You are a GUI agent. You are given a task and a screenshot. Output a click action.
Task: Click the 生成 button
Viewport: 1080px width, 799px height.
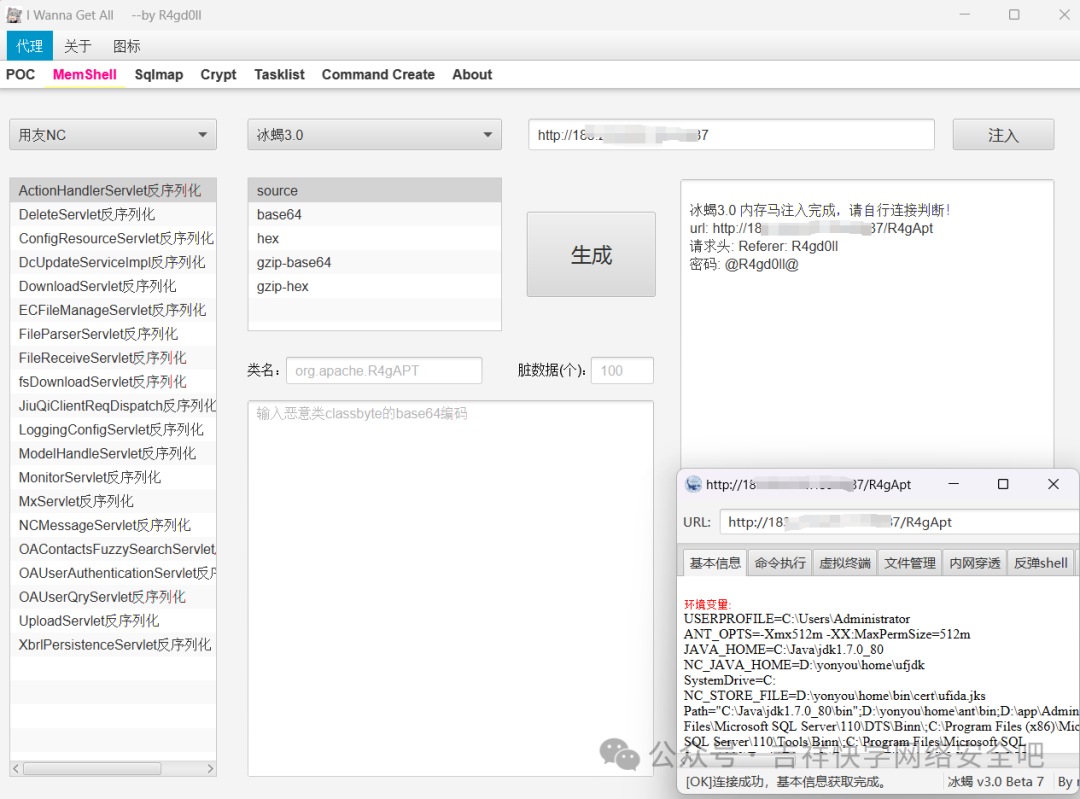pyautogui.click(x=591, y=254)
